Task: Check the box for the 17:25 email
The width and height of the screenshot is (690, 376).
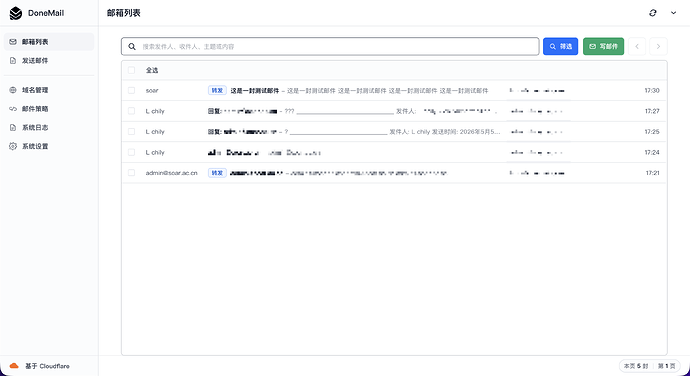Action: tap(131, 132)
